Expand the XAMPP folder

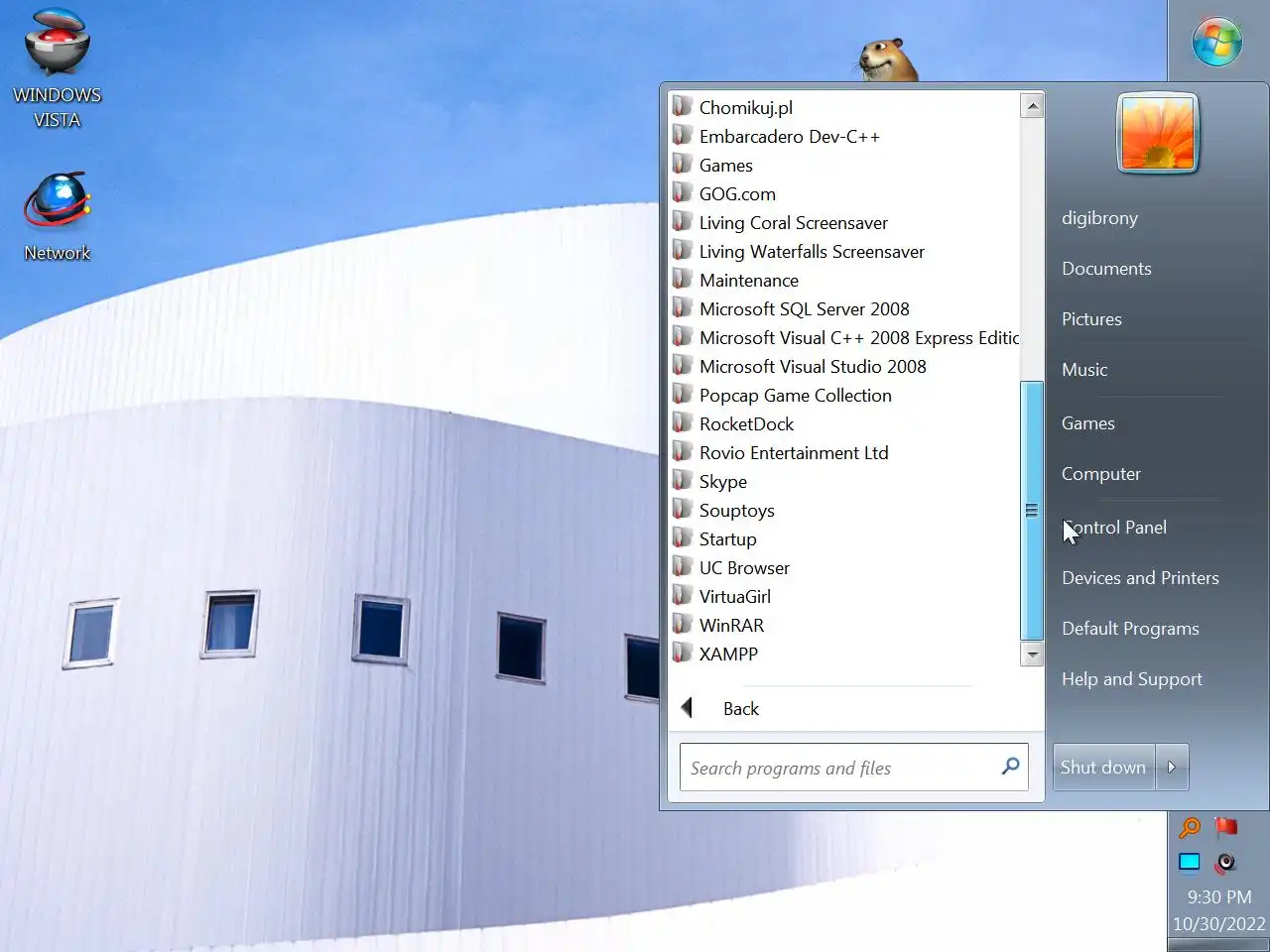point(844,654)
